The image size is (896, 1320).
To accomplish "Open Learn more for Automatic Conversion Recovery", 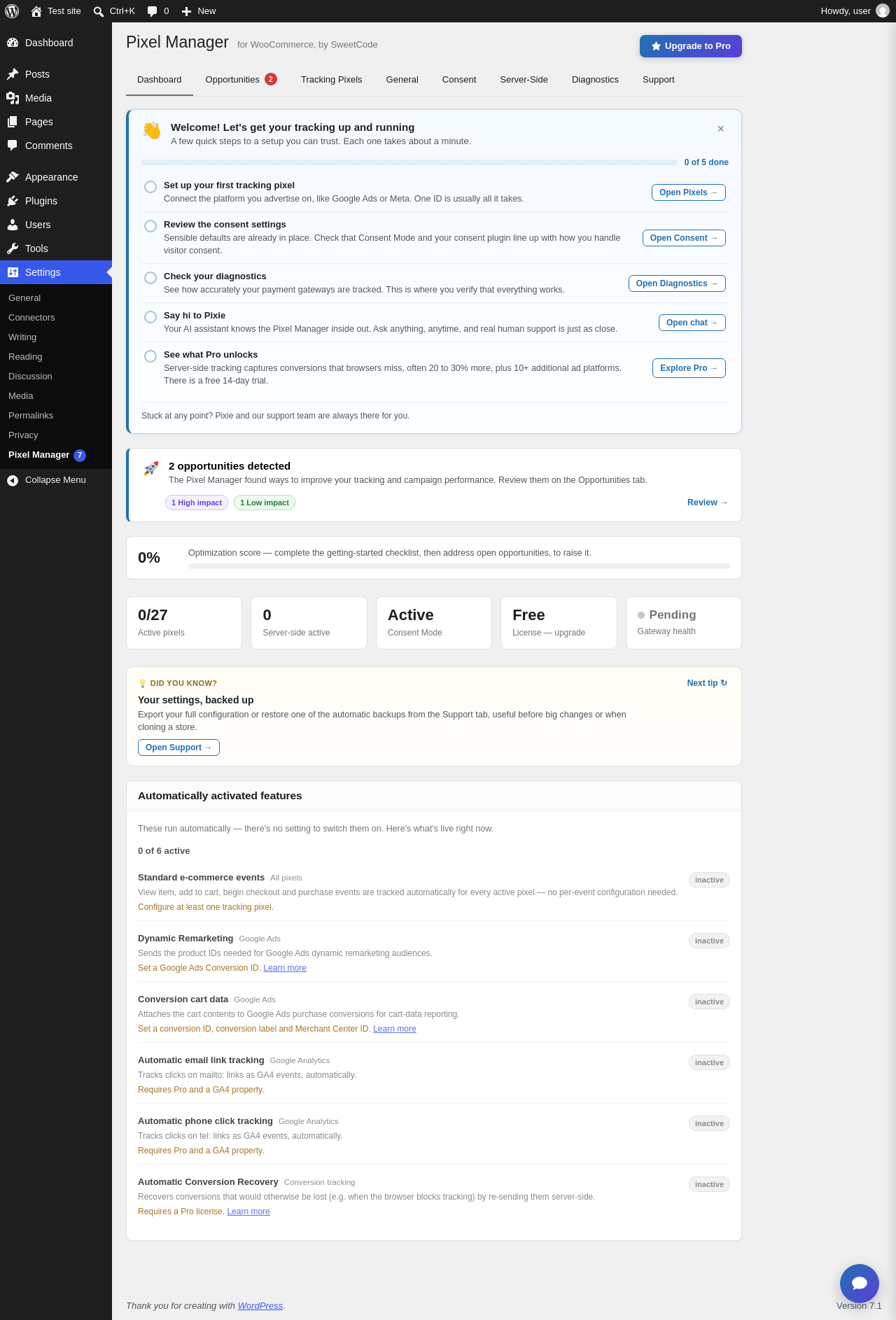I will tap(248, 1212).
